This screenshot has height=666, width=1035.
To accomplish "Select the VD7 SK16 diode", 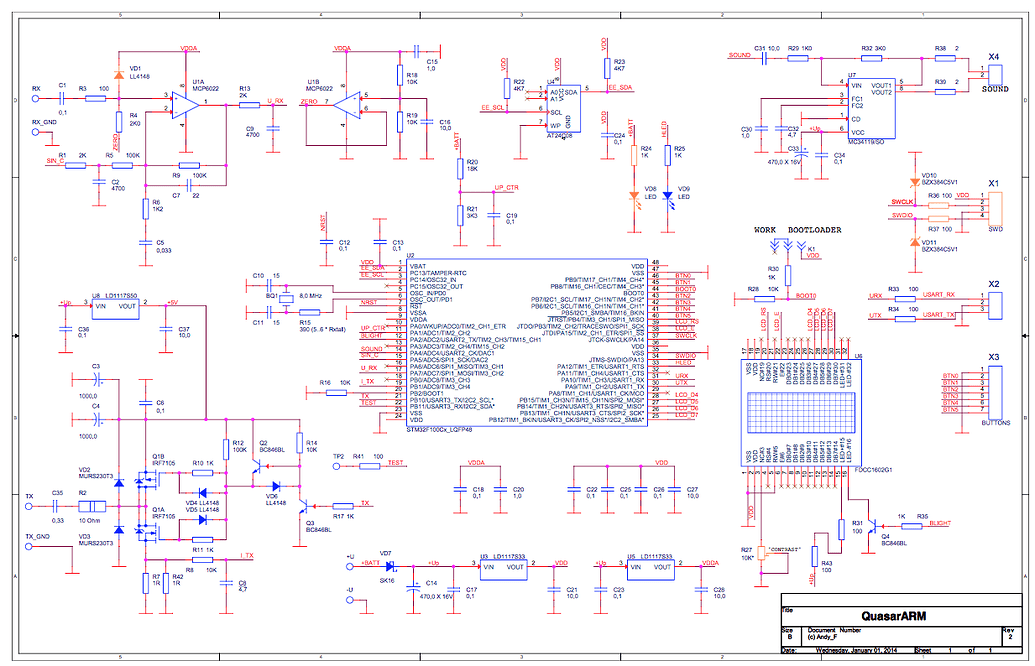I will click(x=389, y=566).
